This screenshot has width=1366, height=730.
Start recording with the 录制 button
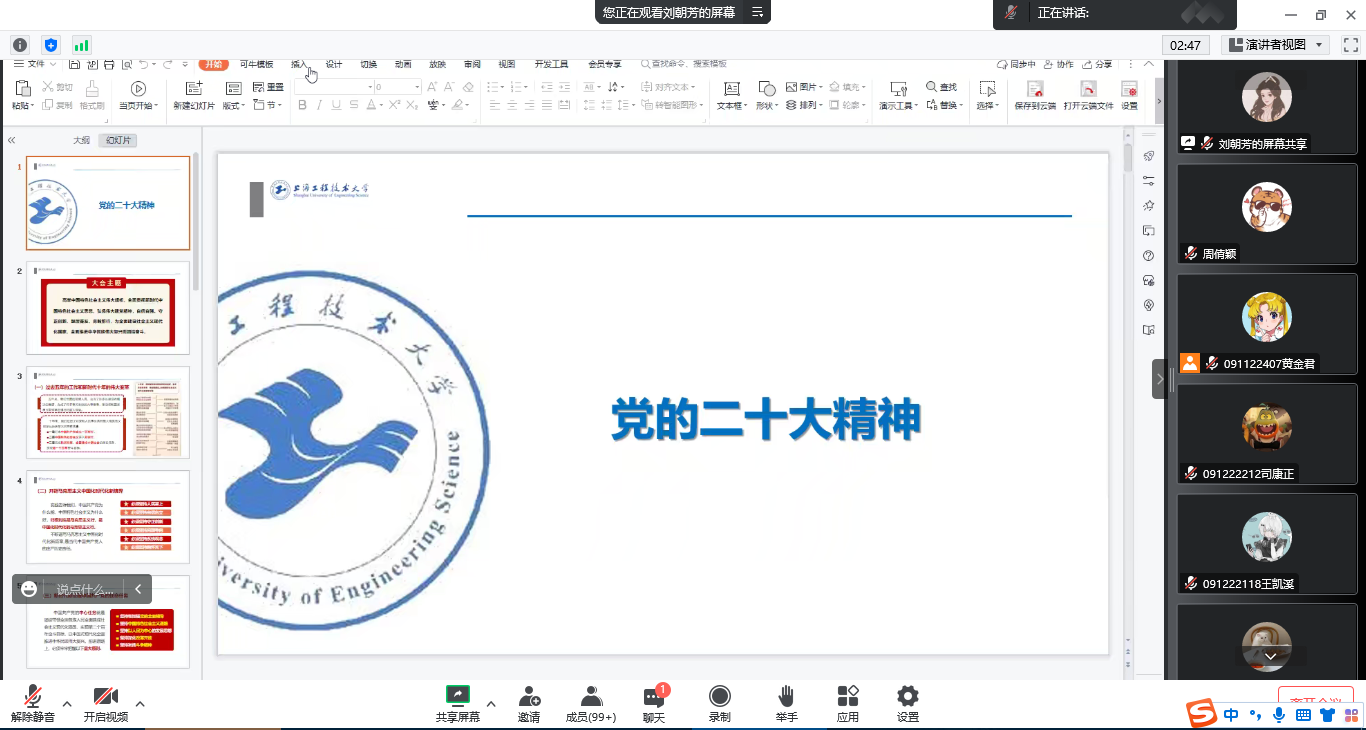719,696
